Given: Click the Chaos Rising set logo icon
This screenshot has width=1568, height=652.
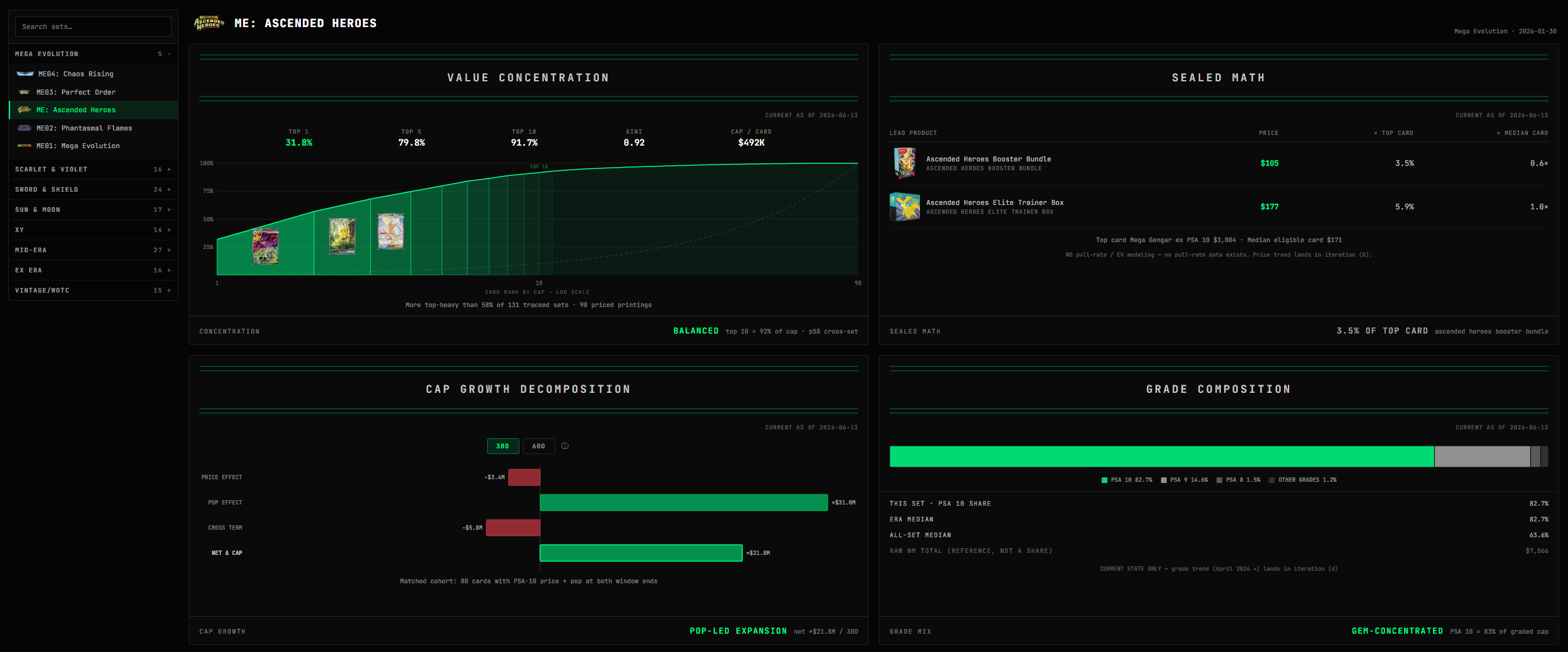Looking at the screenshot, I should click(25, 74).
